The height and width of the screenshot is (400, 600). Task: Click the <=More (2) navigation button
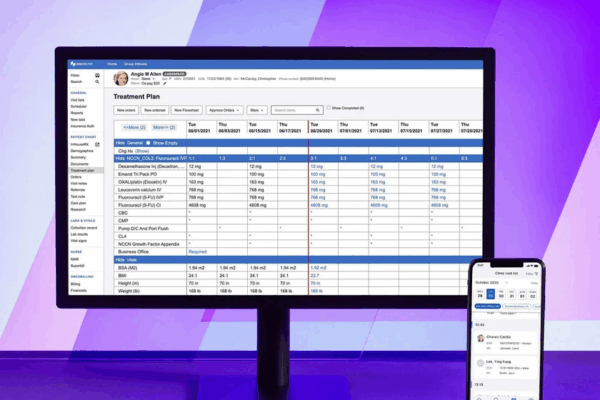pos(132,127)
